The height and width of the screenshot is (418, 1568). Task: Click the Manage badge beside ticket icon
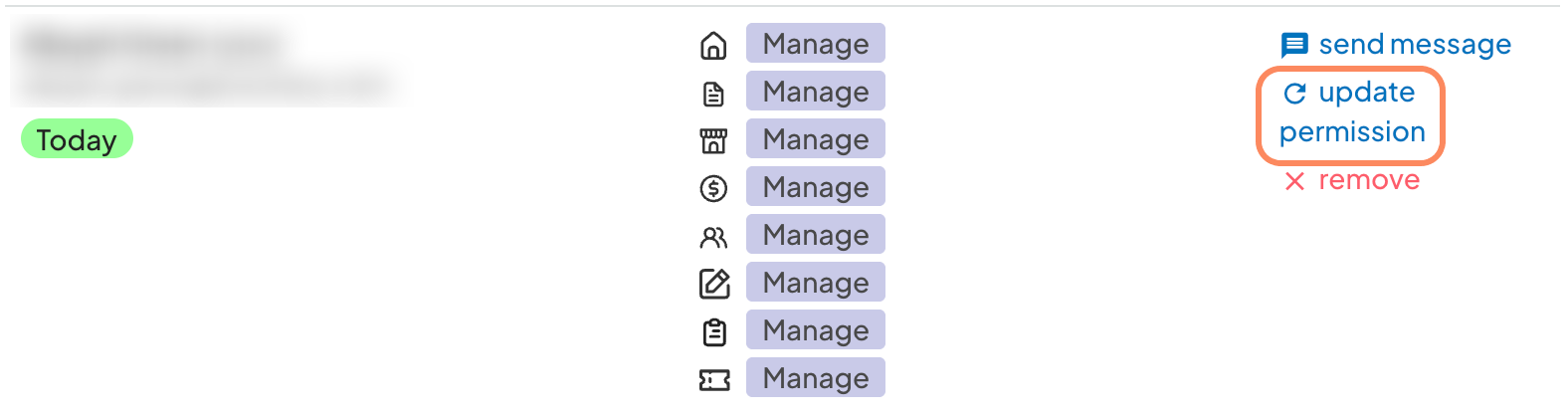815,378
